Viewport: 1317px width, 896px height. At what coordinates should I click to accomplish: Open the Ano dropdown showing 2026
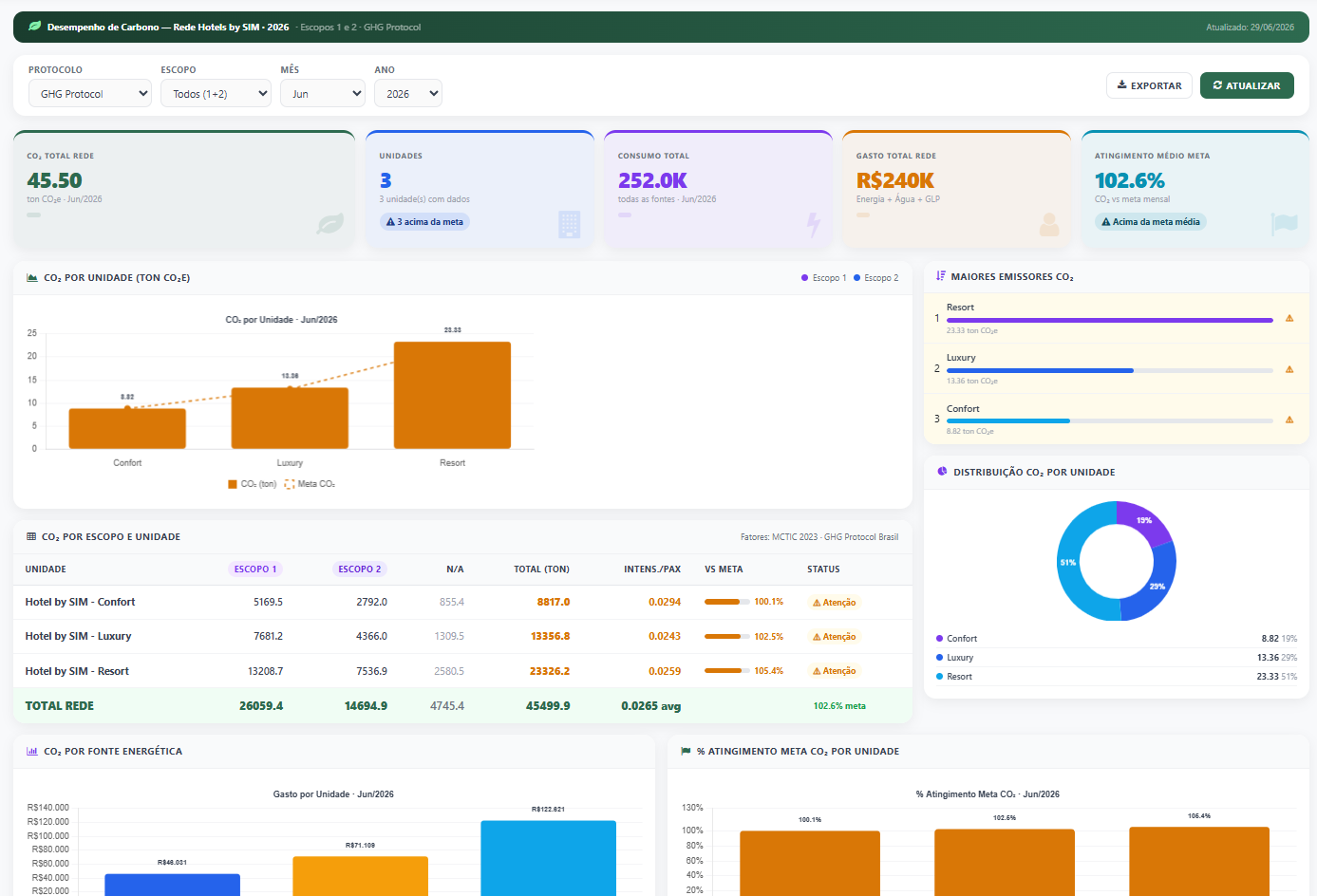(x=408, y=93)
